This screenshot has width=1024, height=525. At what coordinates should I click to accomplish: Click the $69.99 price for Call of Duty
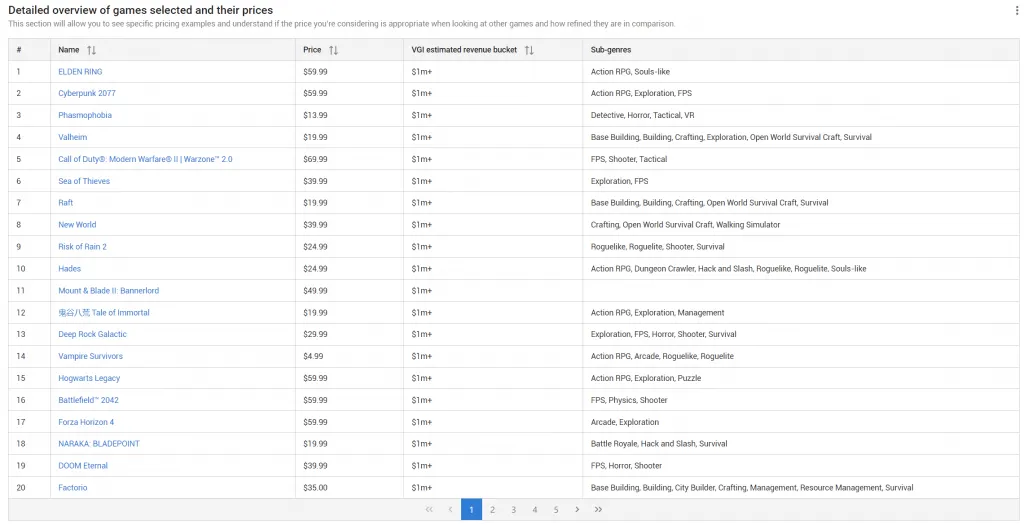click(315, 159)
